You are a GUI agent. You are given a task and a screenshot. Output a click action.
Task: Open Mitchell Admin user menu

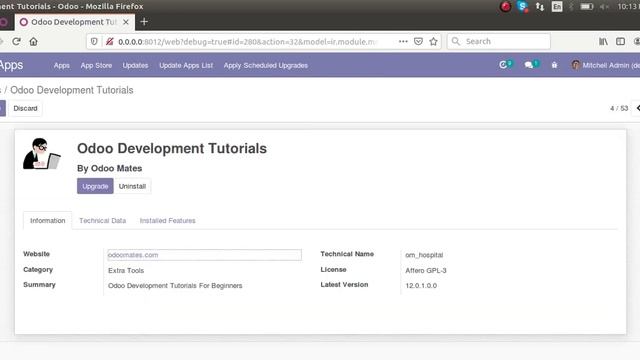pyautogui.click(x=605, y=65)
